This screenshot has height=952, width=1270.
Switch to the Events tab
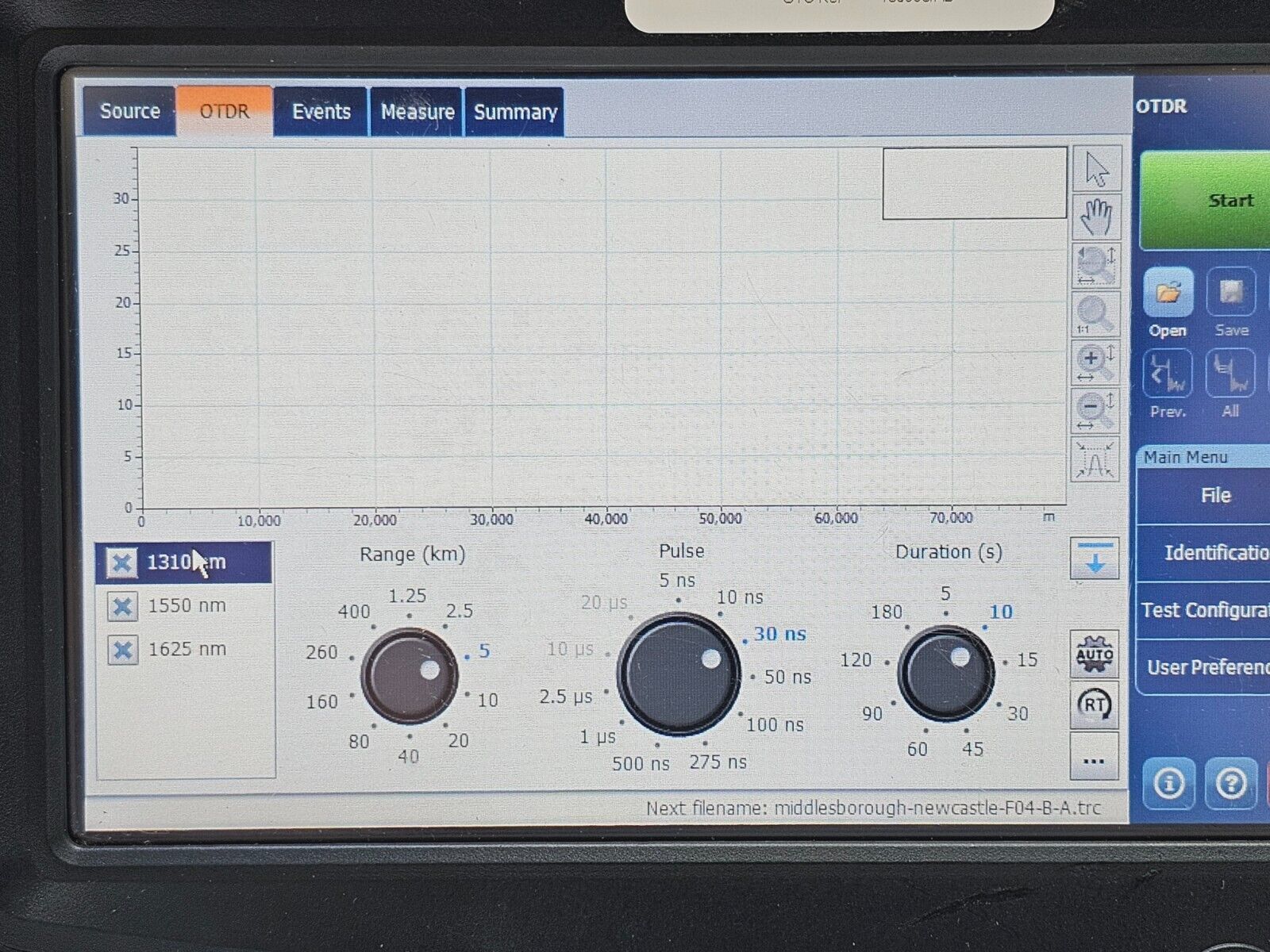pyautogui.click(x=321, y=112)
